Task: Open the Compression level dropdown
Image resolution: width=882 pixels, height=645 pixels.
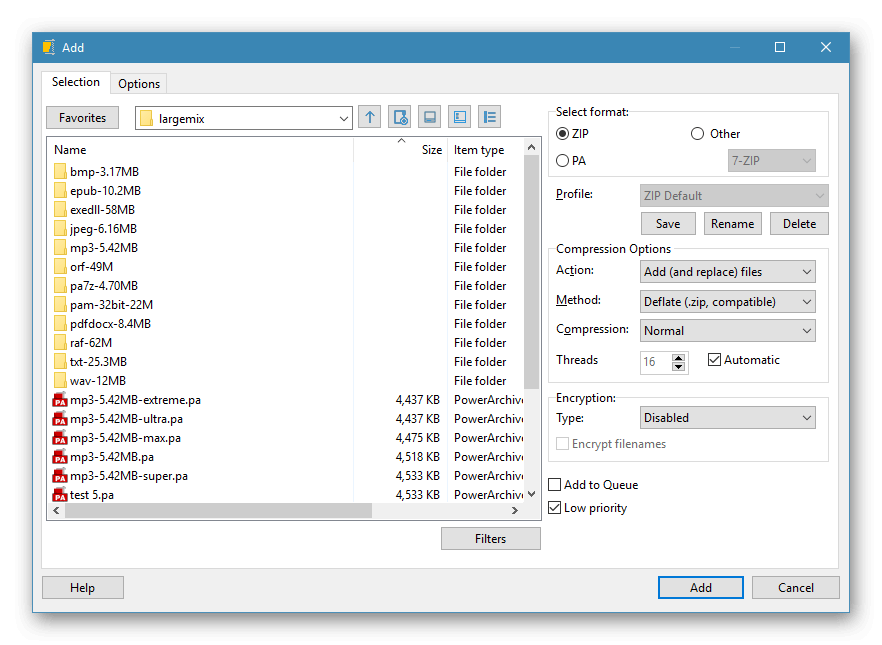Action: click(727, 331)
